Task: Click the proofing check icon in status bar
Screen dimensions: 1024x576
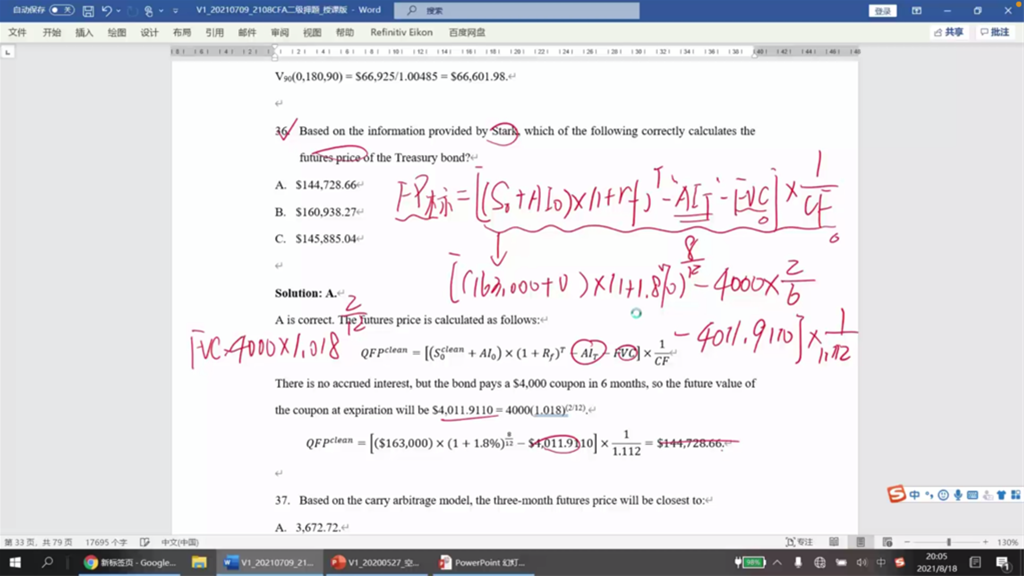Action: click(x=144, y=542)
